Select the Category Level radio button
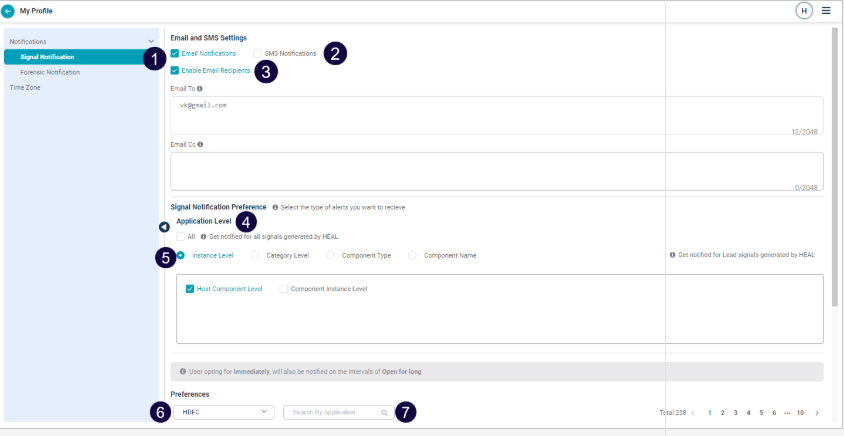 point(256,255)
